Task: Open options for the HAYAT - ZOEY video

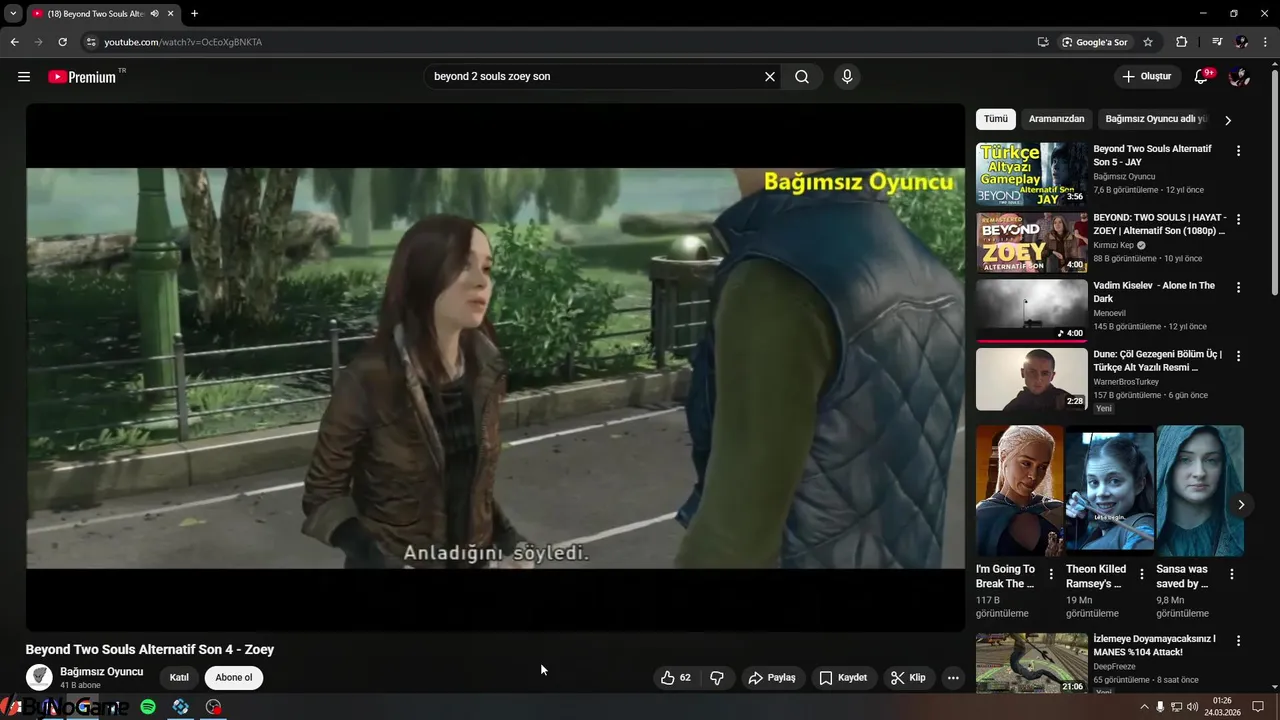Action: click(x=1238, y=219)
